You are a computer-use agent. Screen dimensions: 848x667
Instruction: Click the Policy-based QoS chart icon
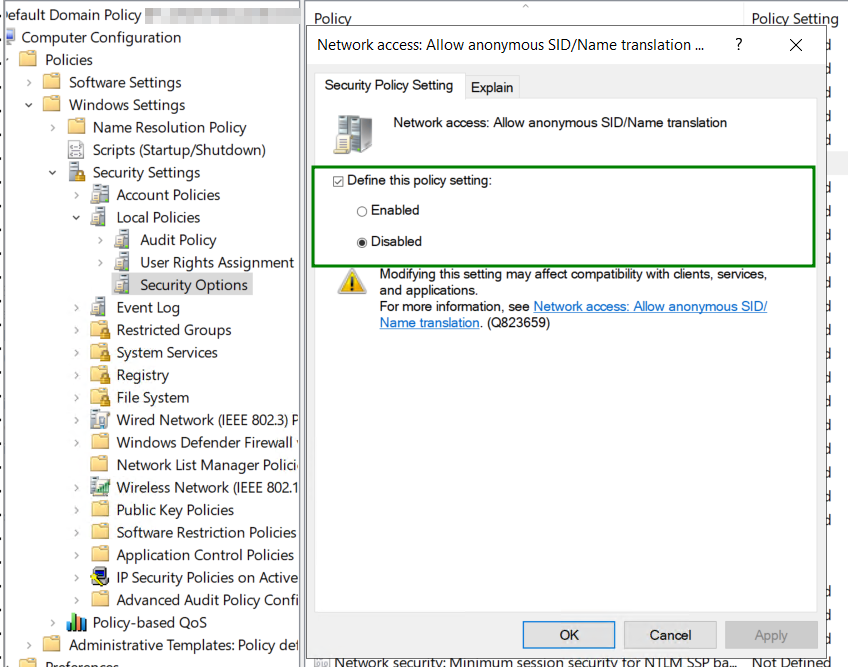tap(77, 622)
